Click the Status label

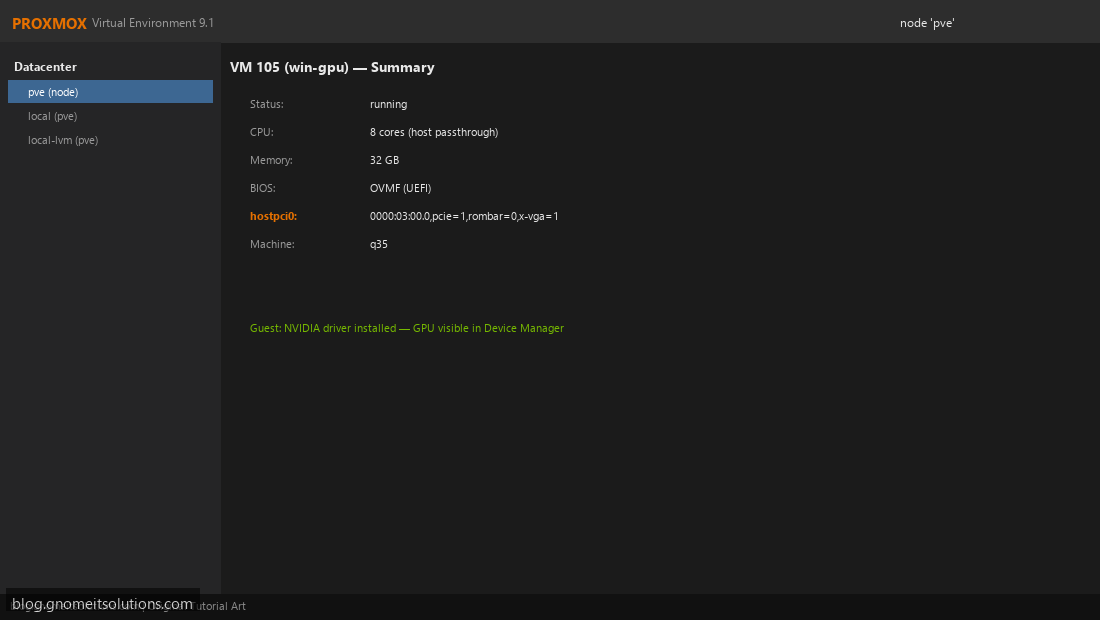tap(267, 104)
